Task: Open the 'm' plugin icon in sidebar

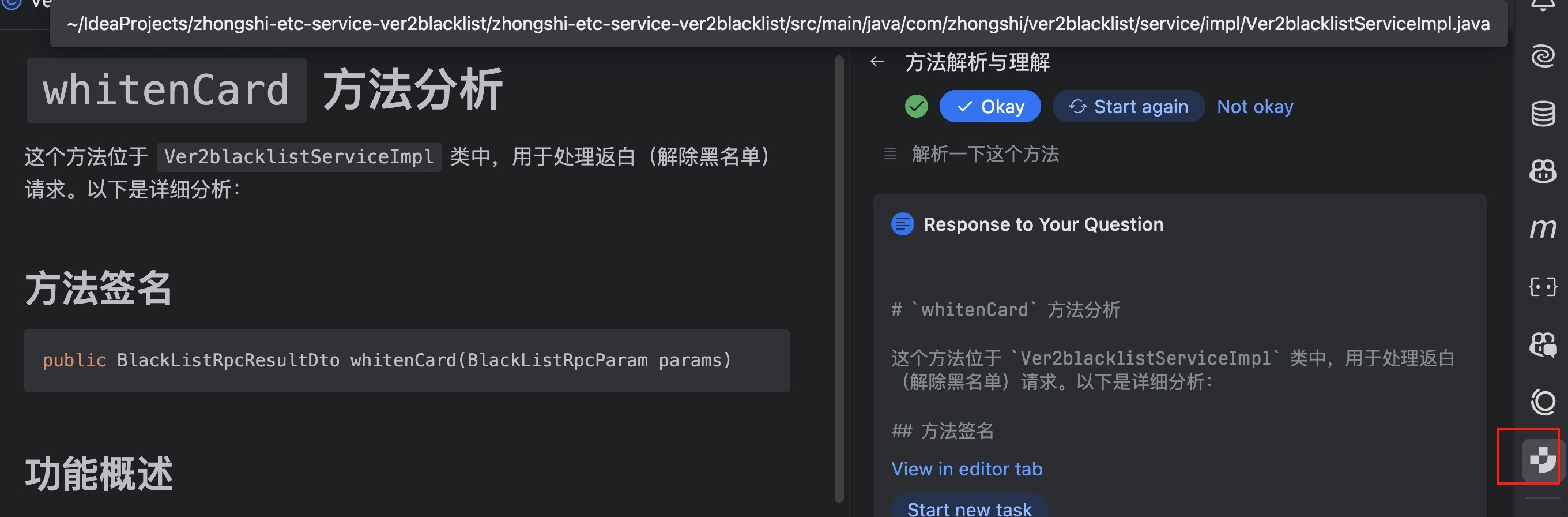Action: click(x=1544, y=230)
